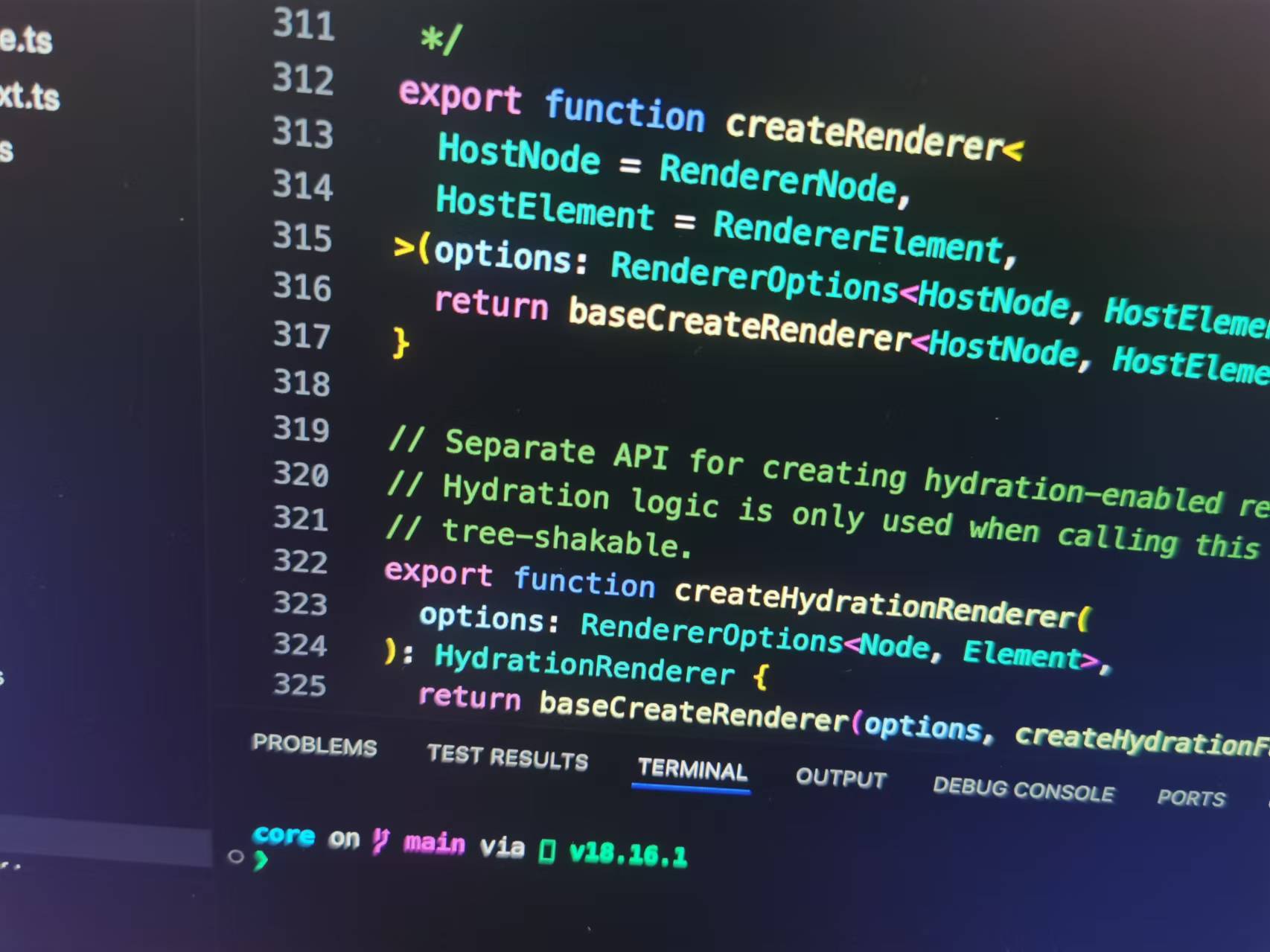
Task: Click the git branch icon in the terminal prompt
Action: [x=380, y=841]
